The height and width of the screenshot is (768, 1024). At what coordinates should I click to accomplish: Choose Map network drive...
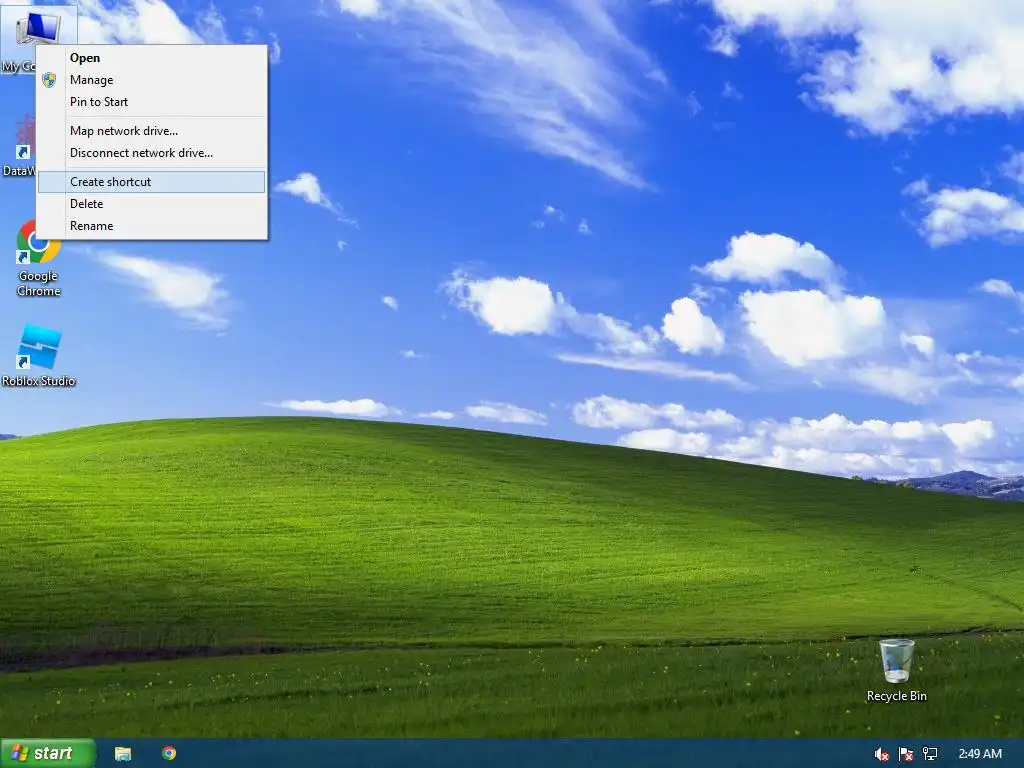(x=152, y=131)
